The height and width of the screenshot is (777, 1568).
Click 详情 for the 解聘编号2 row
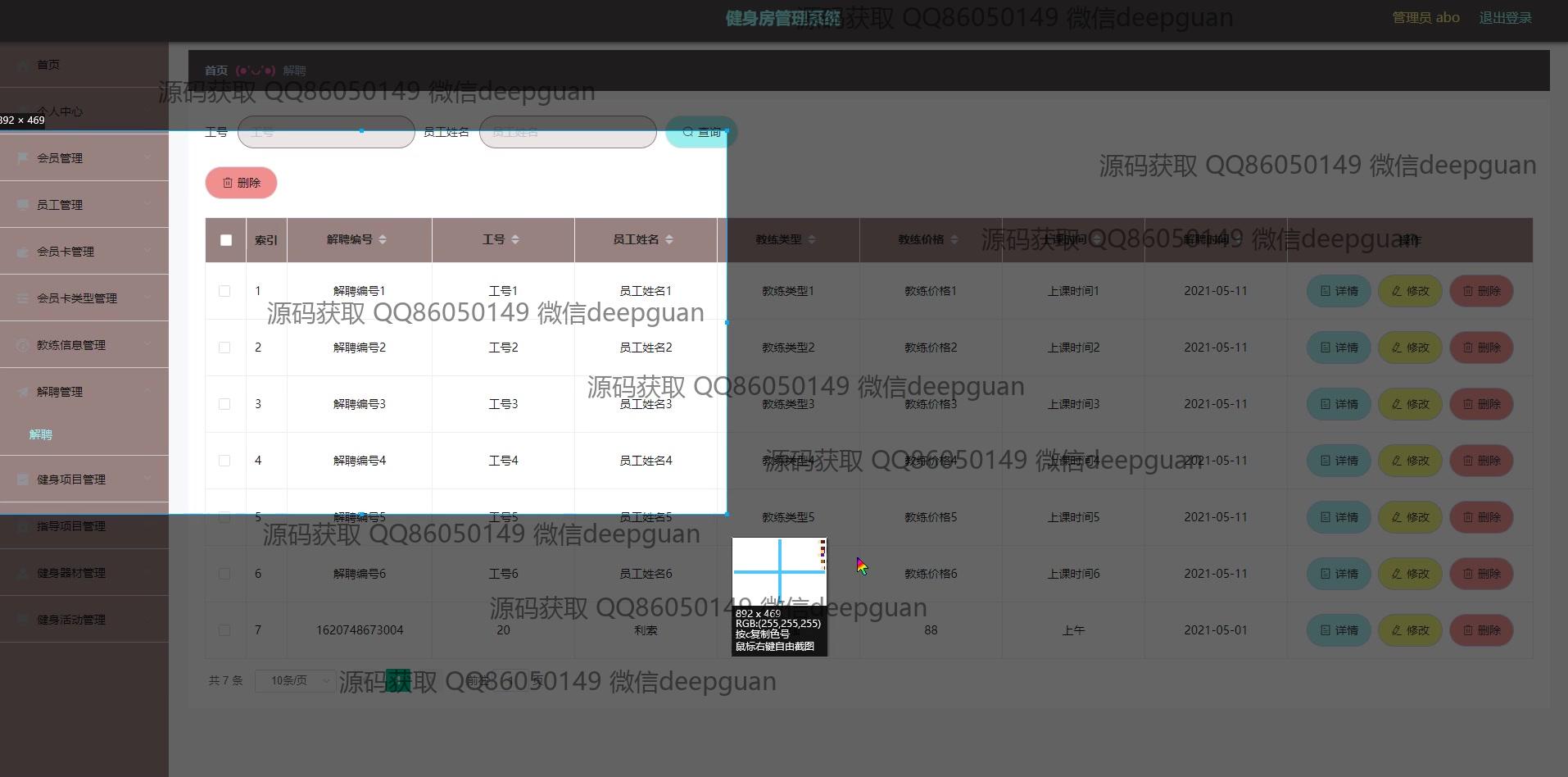click(1339, 348)
